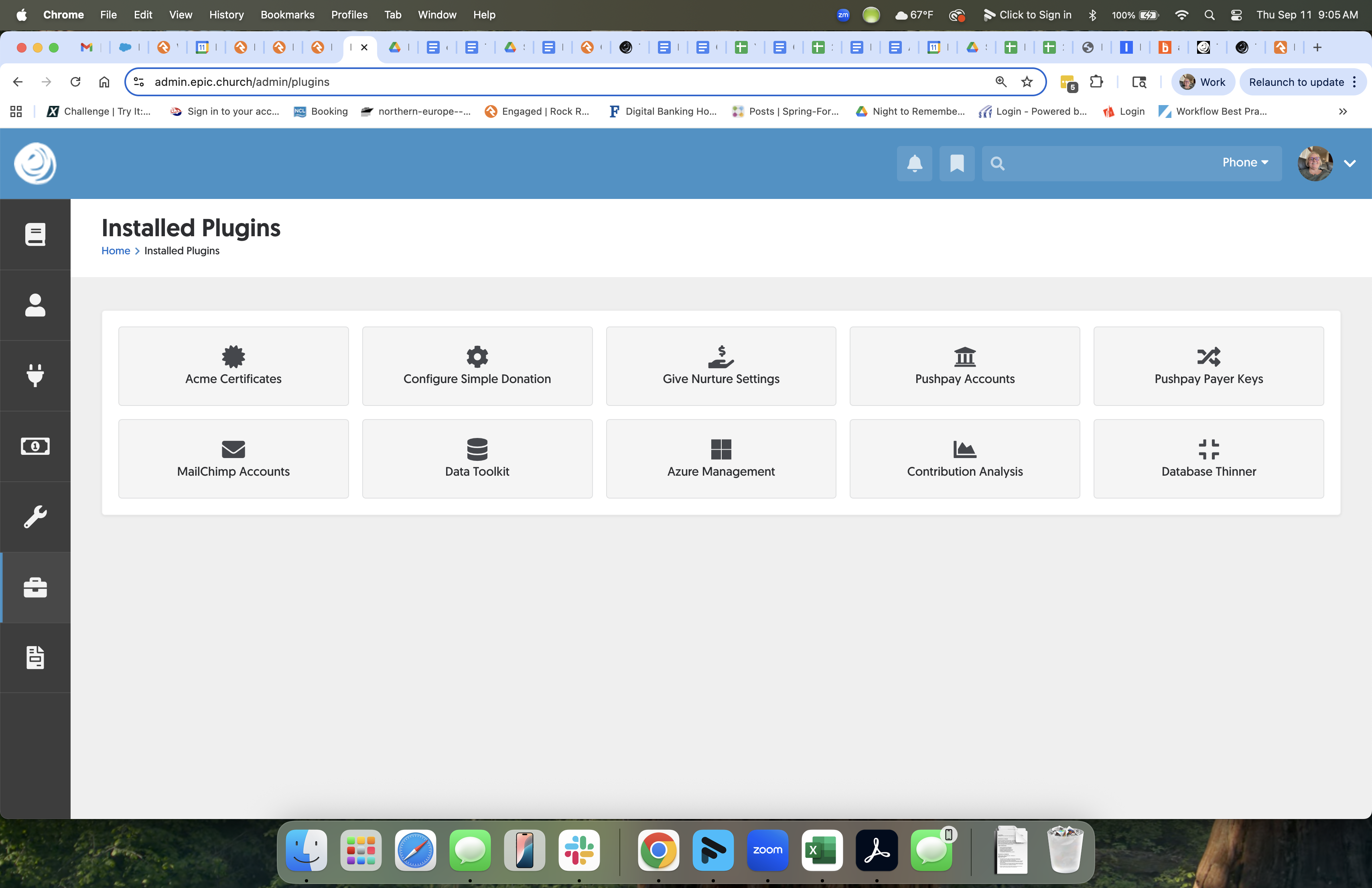Open the Bookmarks menu in the menu bar
Screen dimensions: 1372x888
click(x=287, y=14)
